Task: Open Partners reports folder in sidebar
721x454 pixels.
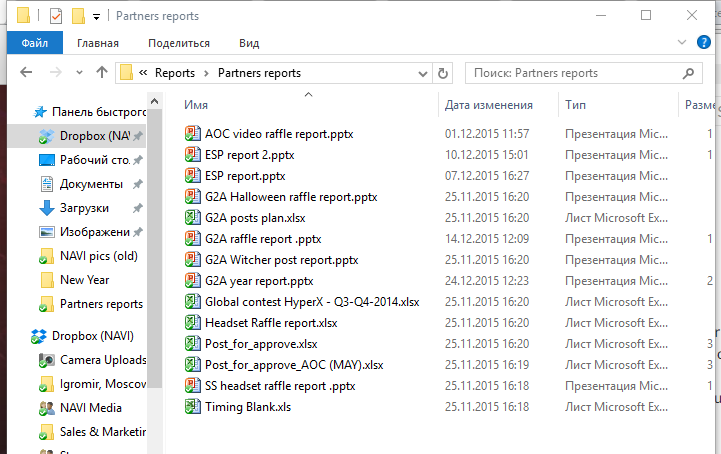Action: coord(101,304)
